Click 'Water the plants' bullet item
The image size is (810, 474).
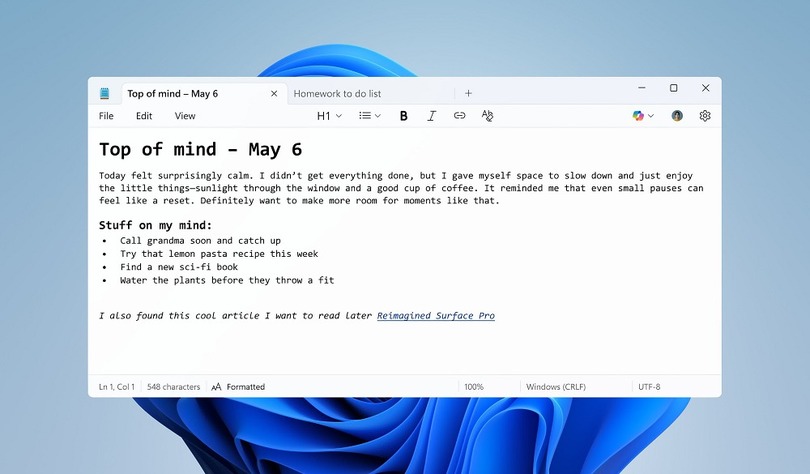coord(227,280)
